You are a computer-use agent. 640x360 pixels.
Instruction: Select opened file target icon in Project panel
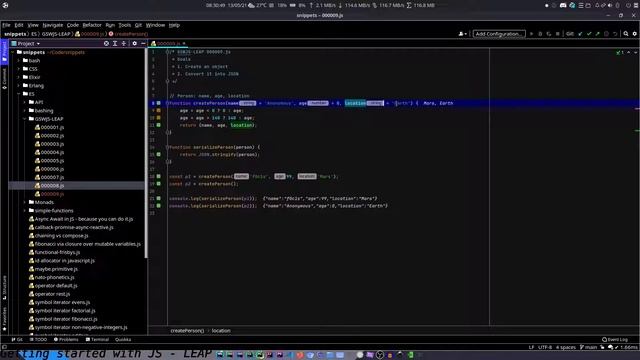tap(106, 43)
